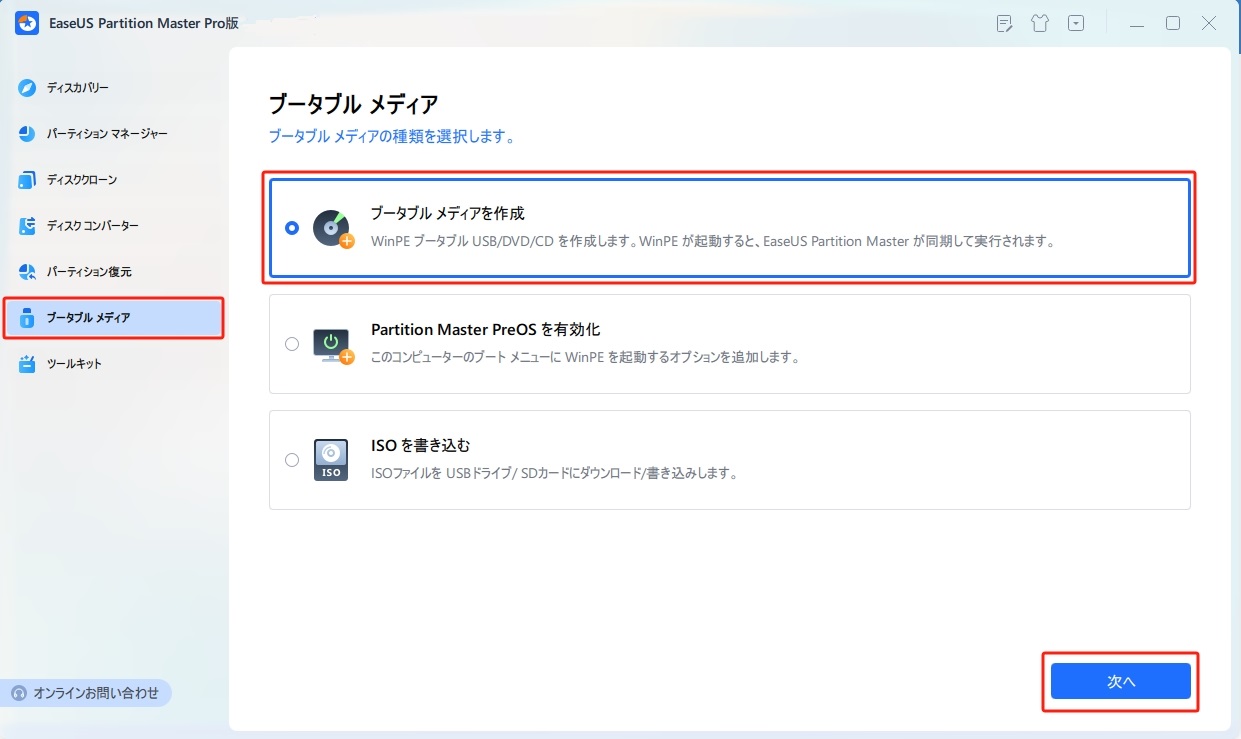Screen dimensions: 1241x739
Task: Choose the ISO を書き込む radio button
Action: 292,460
